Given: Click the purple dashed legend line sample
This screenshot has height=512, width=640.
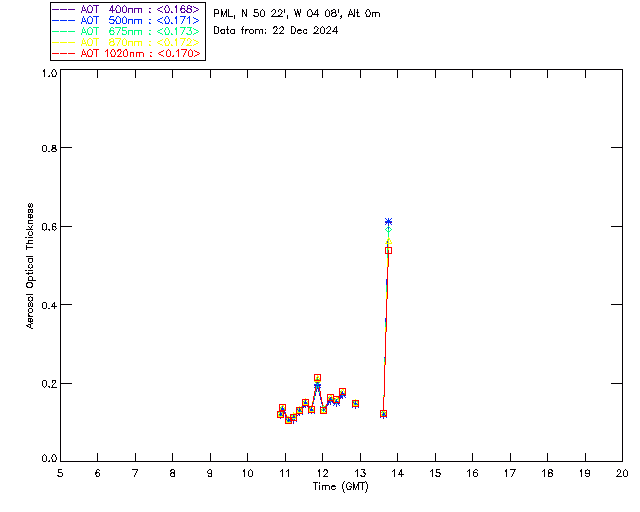Looking at the screenshot, I should [x=64, y=9].
